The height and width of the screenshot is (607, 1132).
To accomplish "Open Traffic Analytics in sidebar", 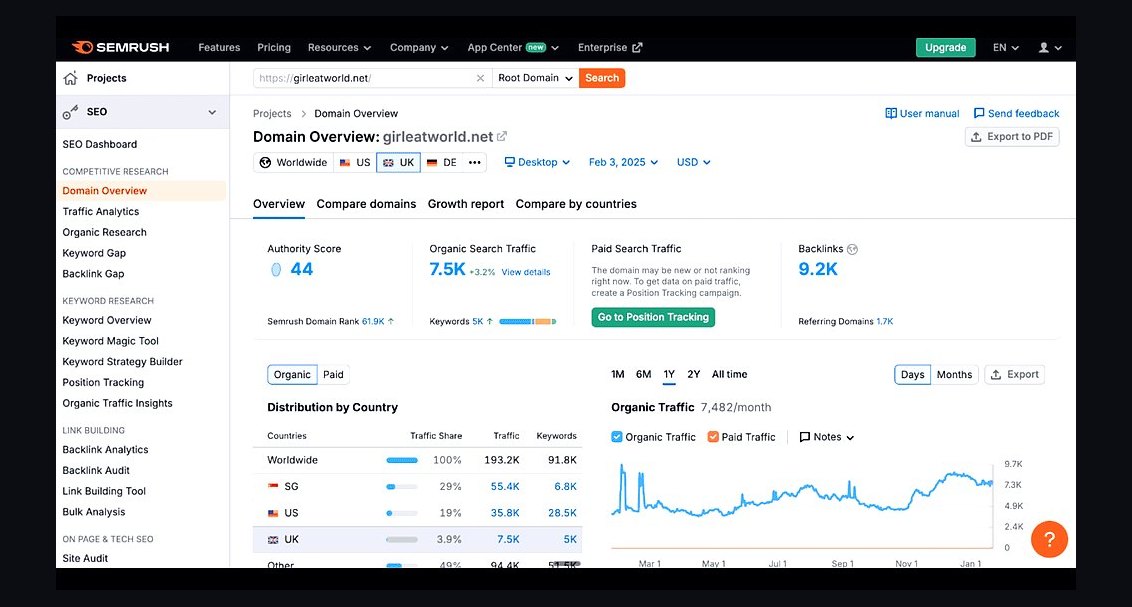I will 100,211.
